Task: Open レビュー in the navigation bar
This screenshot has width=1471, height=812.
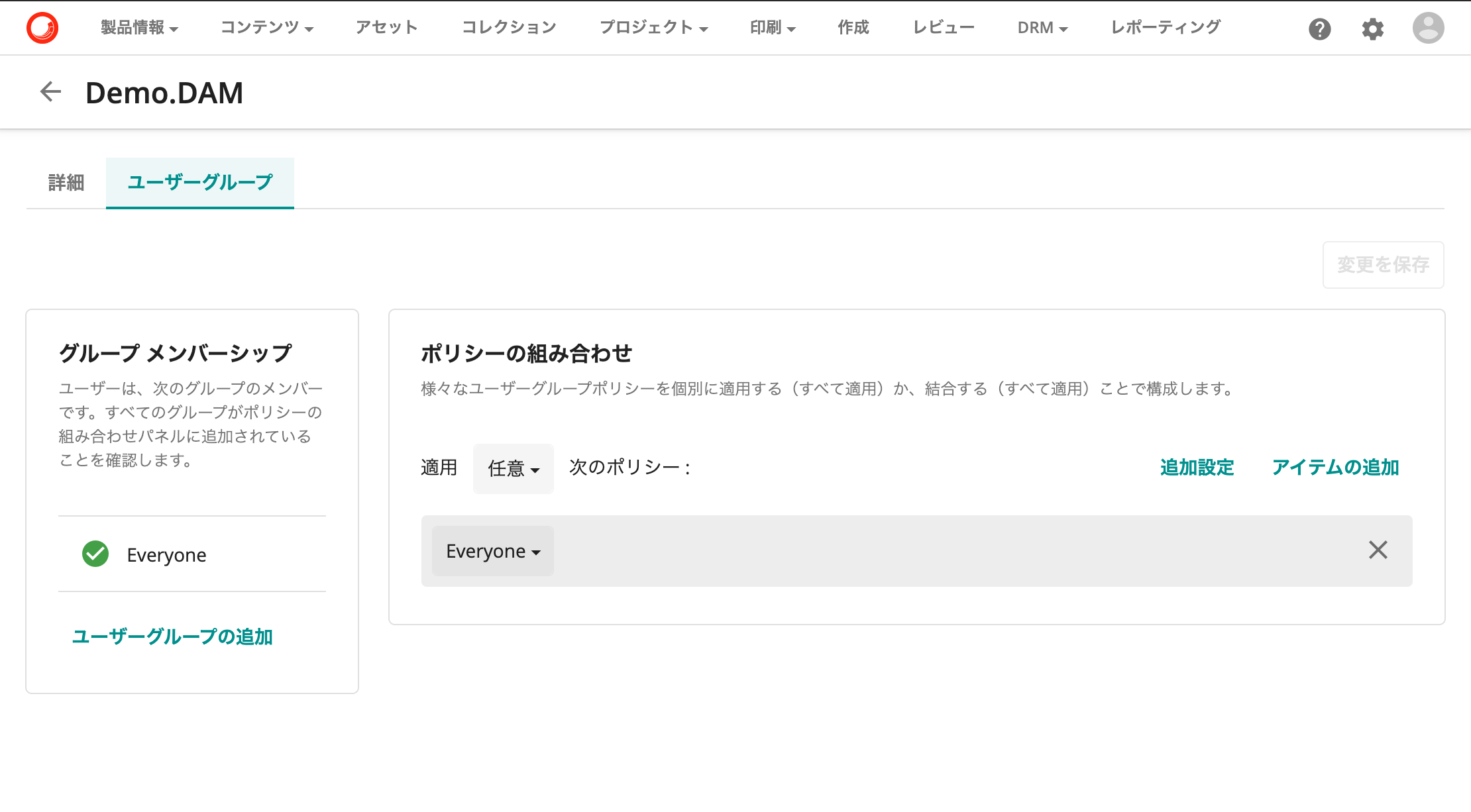Action: coord(944,28)
